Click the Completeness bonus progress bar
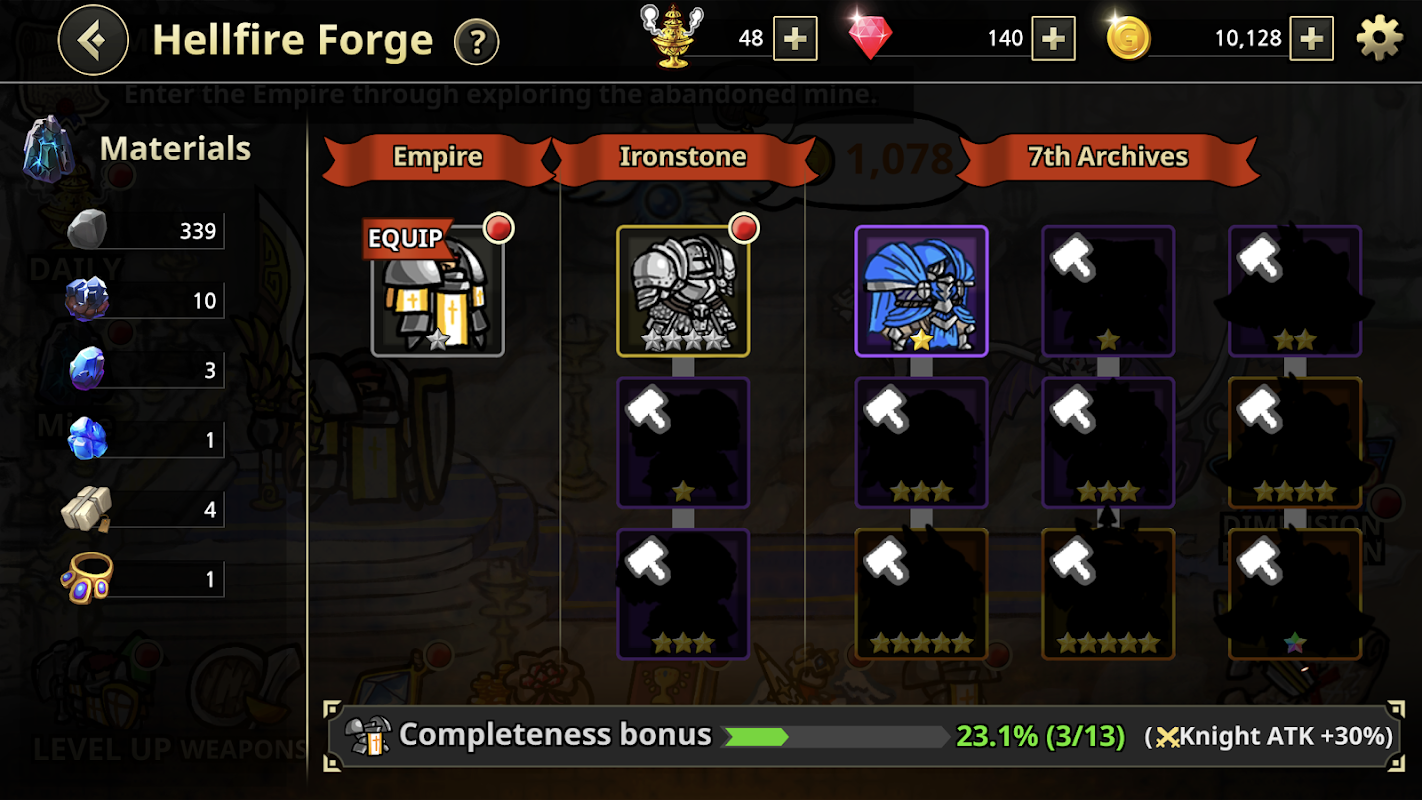This screenshot has width=1422, height=800. tap(834, 737)
